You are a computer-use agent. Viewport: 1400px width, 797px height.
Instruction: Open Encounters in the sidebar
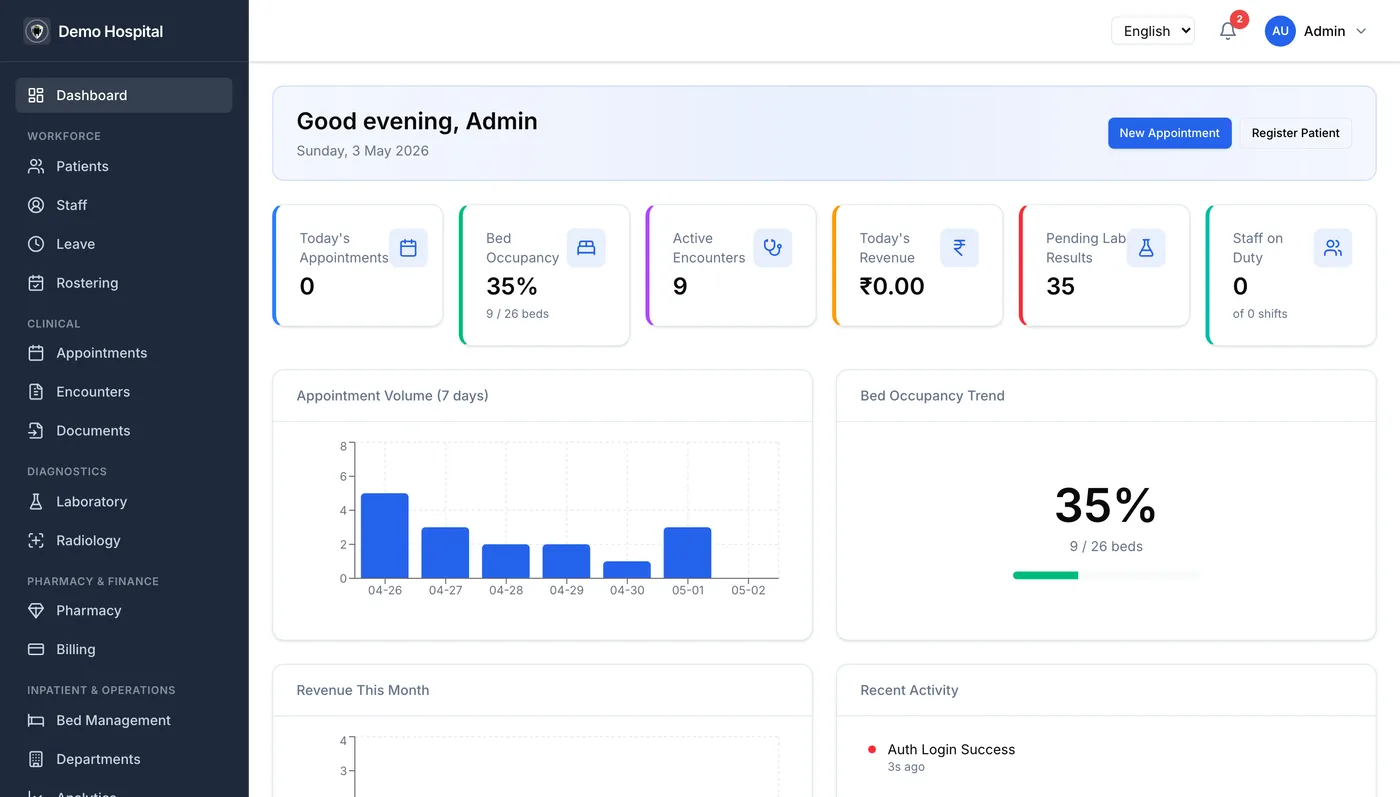click(x=124, y=392)
